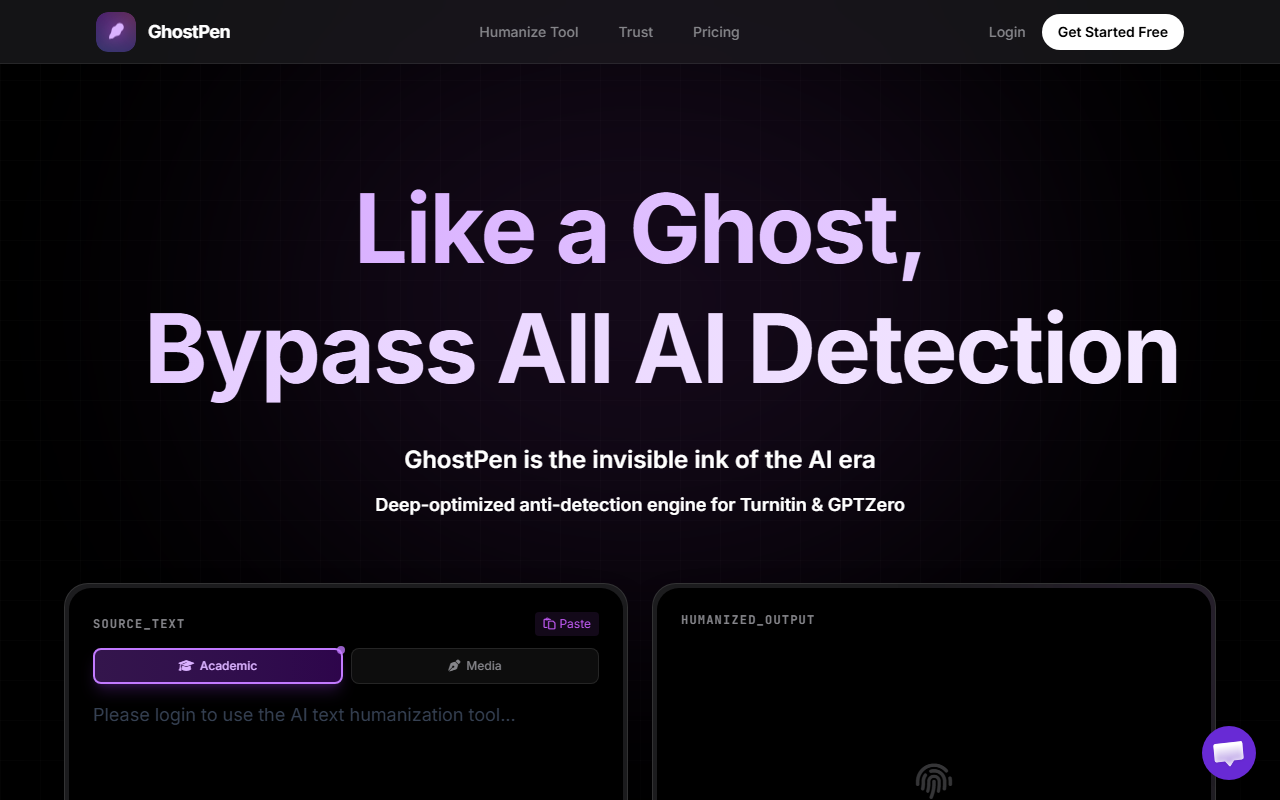Image resolution: width=1280 pixels, height=800 pixels.
Task: Select the Media mode tab
Action: pos(475,666)
